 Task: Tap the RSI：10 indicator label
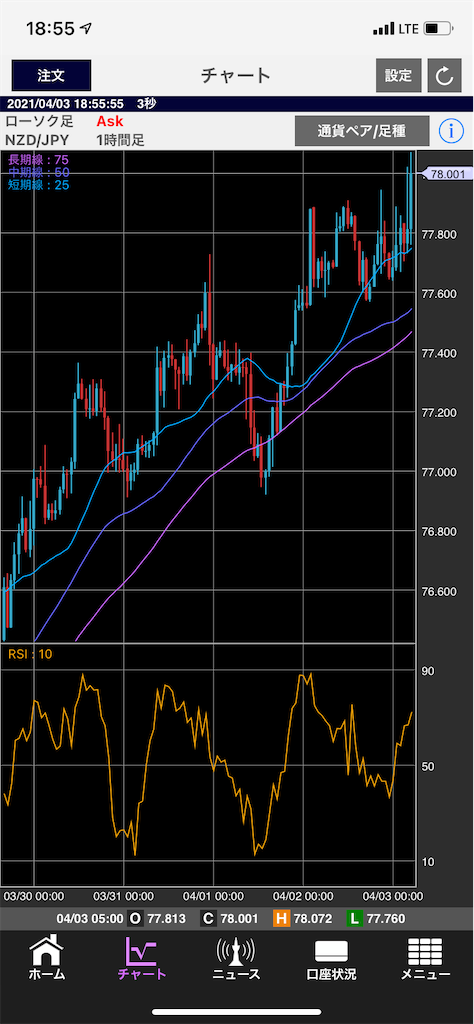[30, 654]
